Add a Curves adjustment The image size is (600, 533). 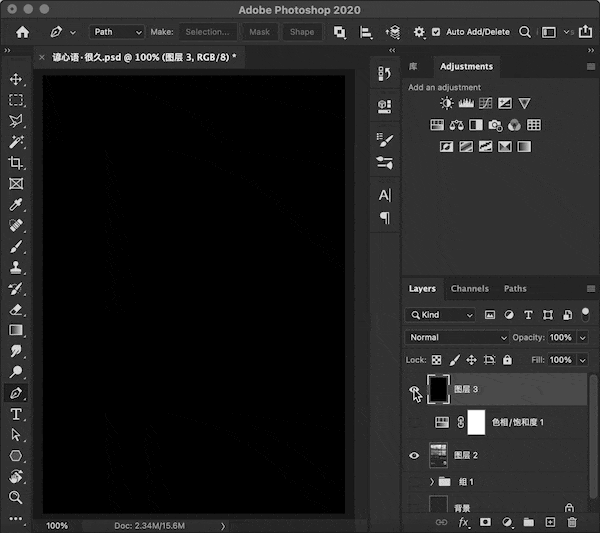point(485,103)
